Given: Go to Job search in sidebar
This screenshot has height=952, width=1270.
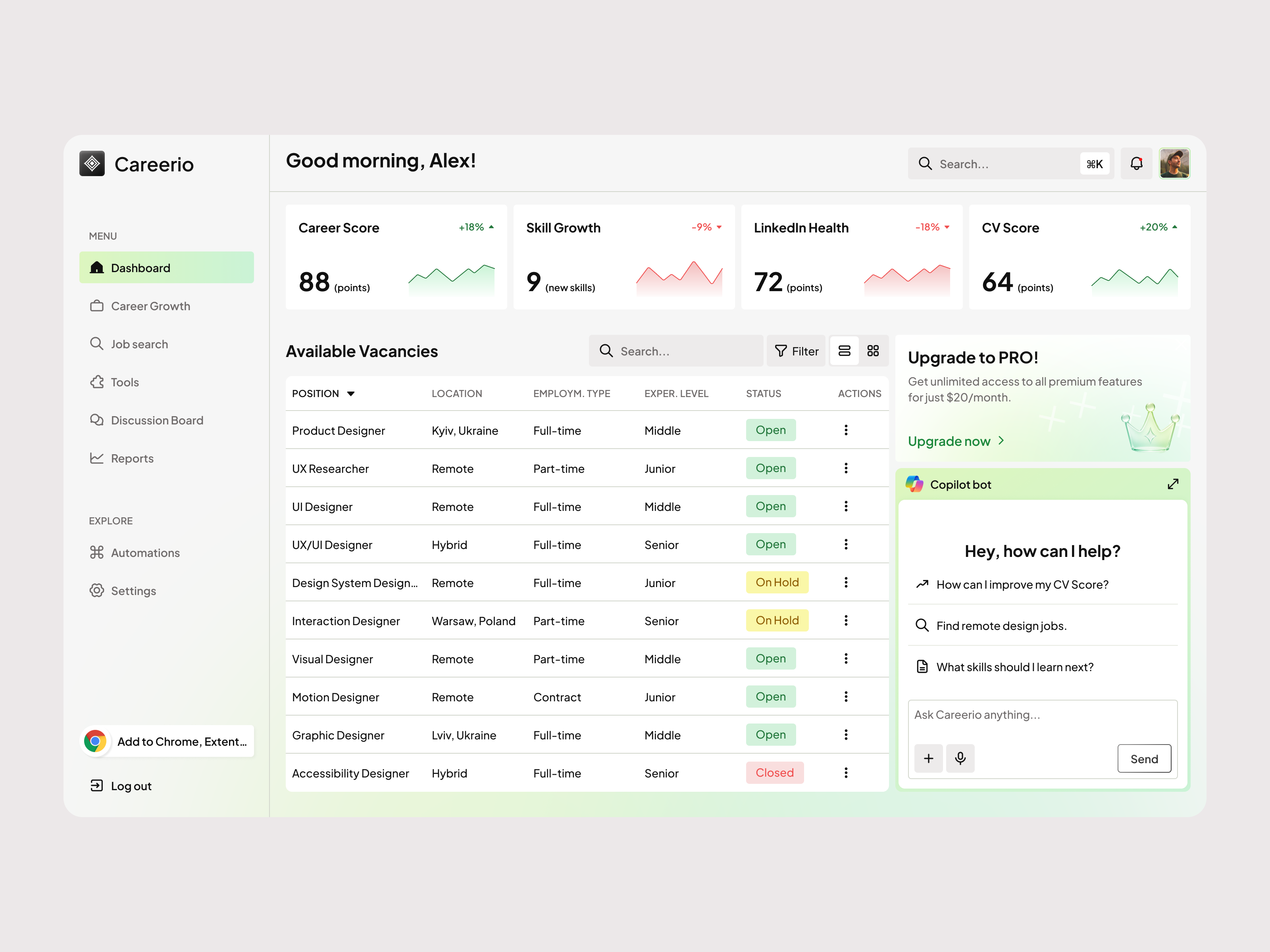Looking at the screenshot, I should 167,344.
